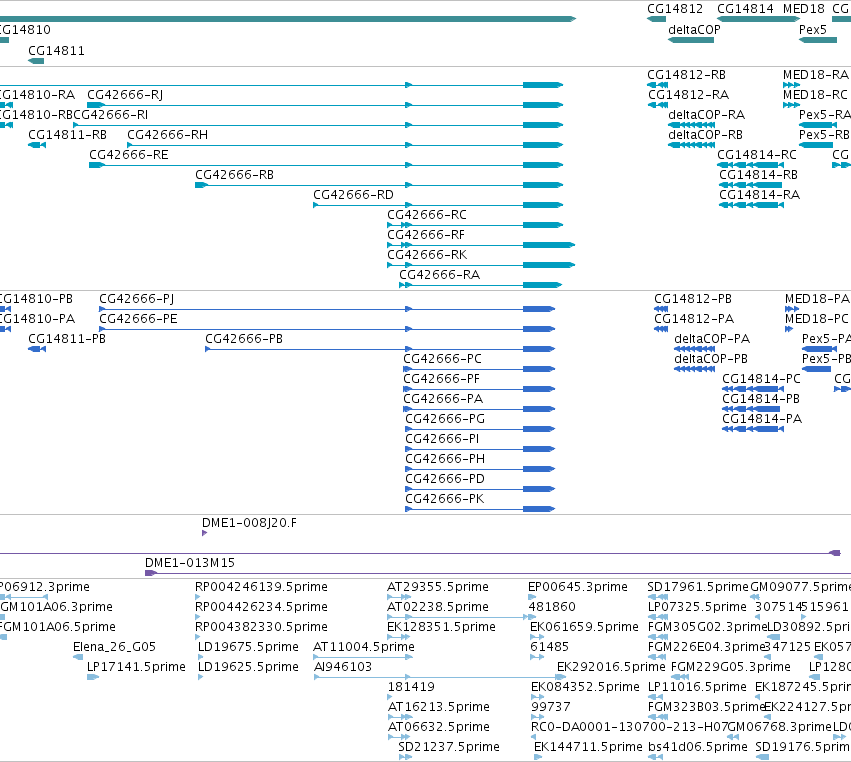
Task: Select the CG14814 gene label
Action: [x=745, y=9]
